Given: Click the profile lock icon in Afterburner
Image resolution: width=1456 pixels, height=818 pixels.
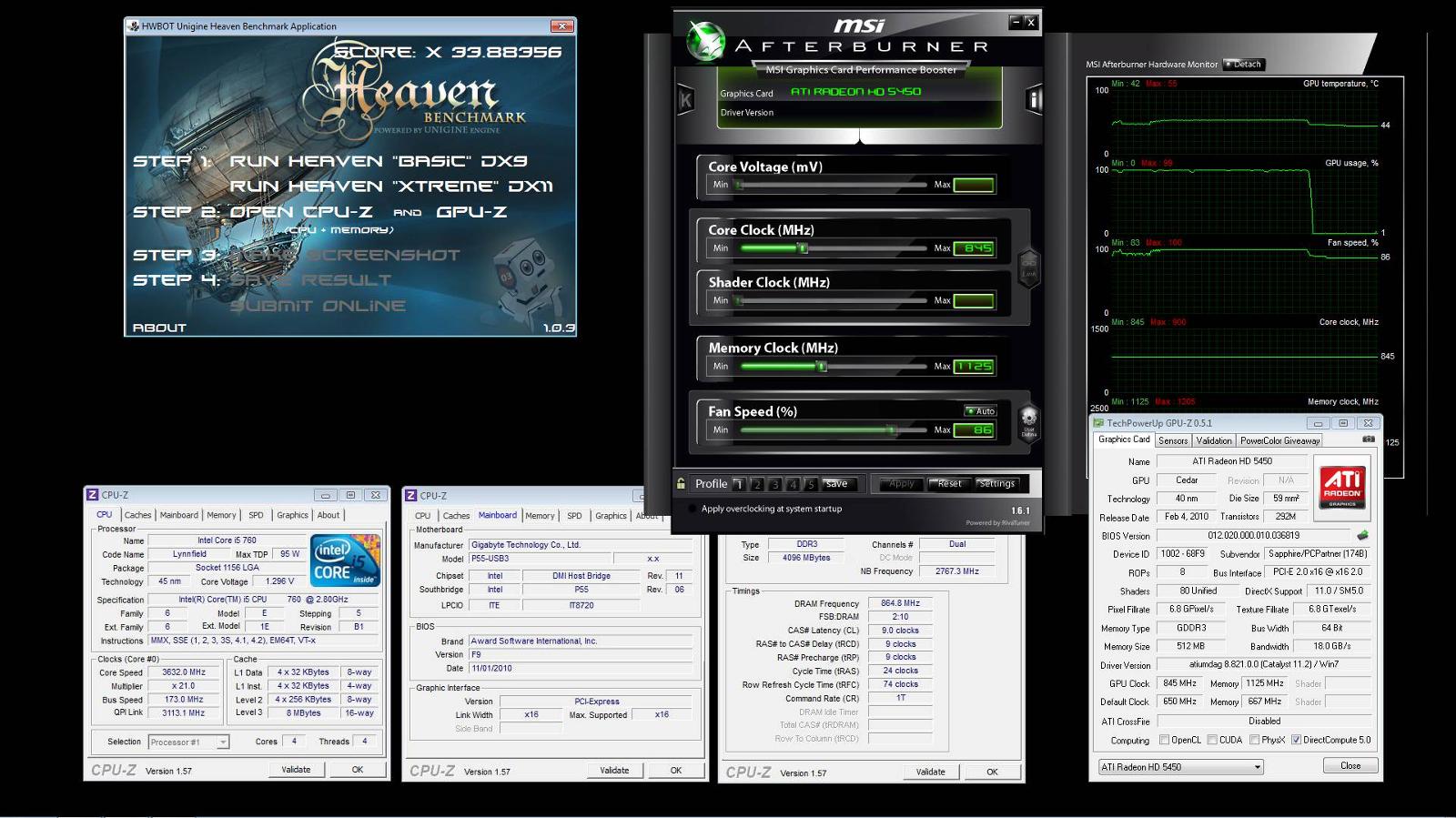Looking at the screenshot, I should pyautogui.click(x=681, y=483).
